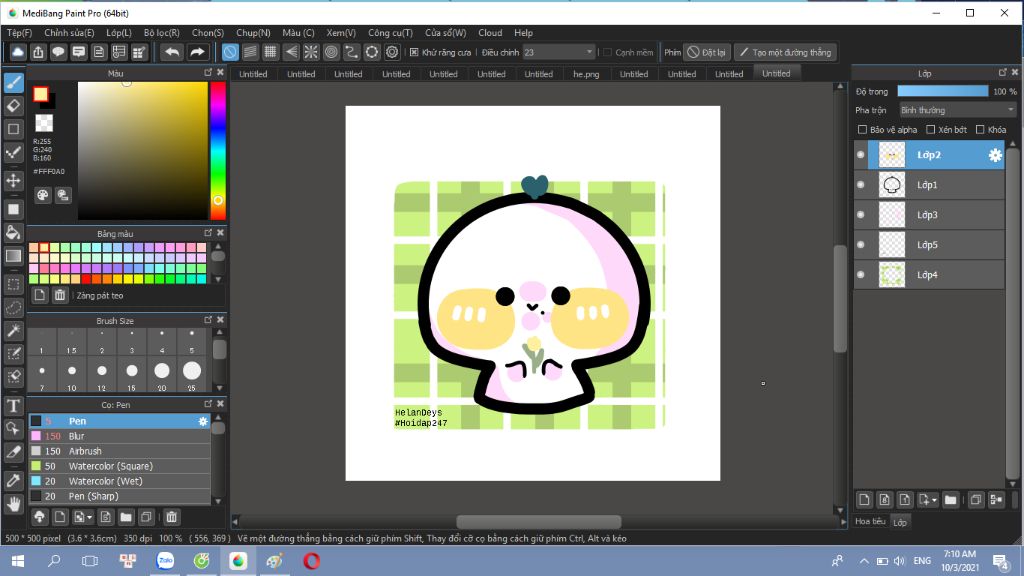
Task: Hide layer Lớp1 visibility dot
Action: pos(861,185)
